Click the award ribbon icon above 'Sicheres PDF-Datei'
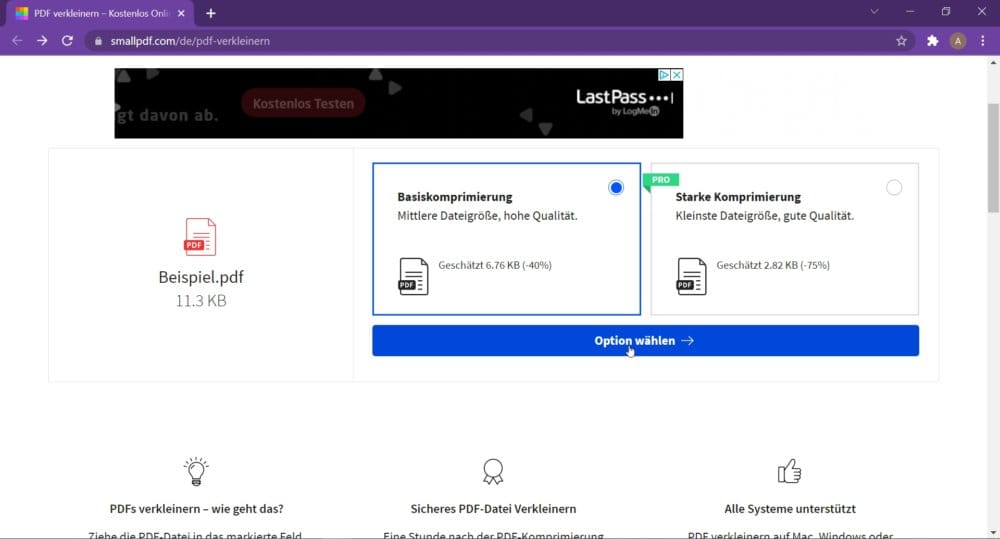 pyautogui.click(x=493, y=471)
